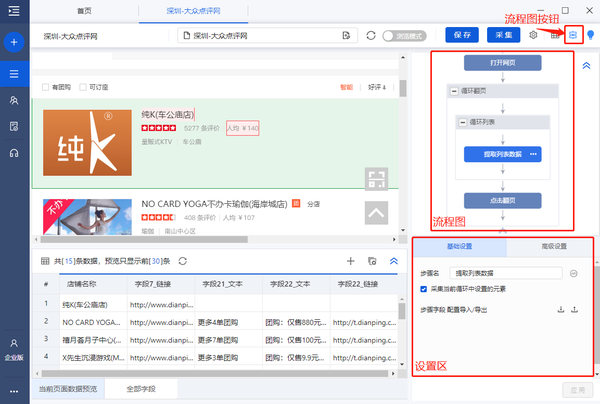Click the 智能 sort link
The width and height of the screenshot is (600, 404).
pos(346,87)
